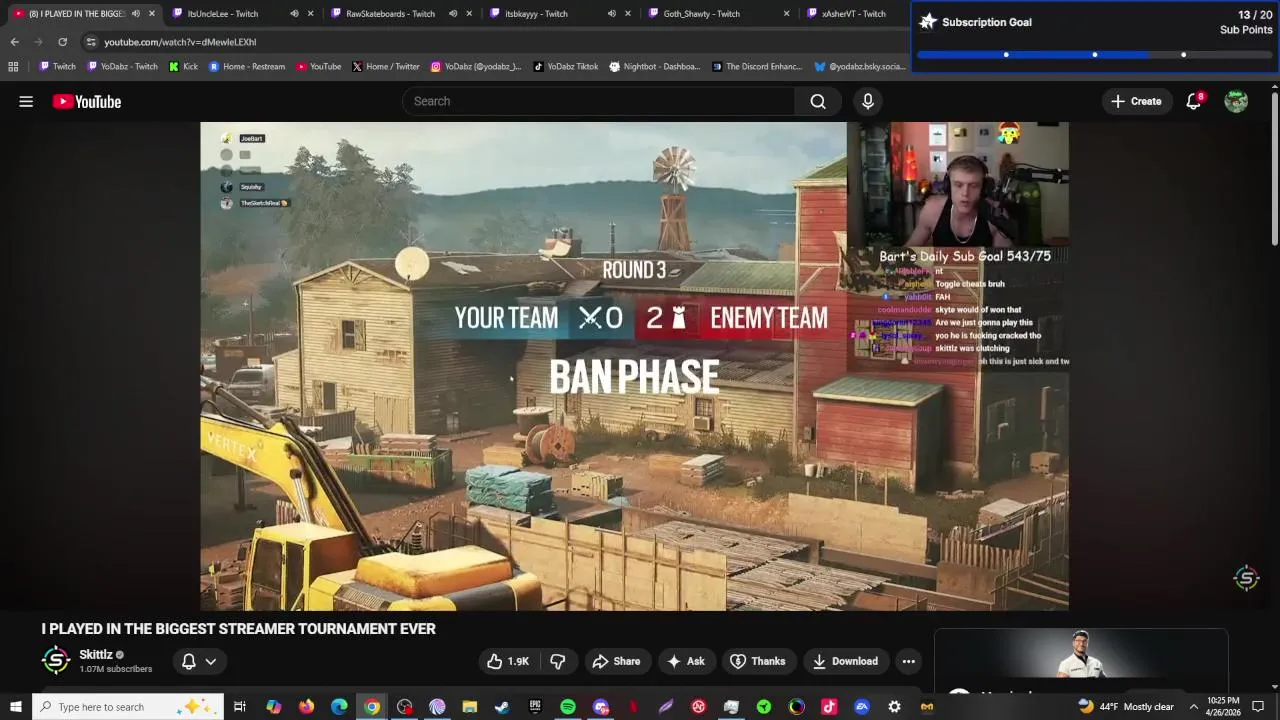Open the Nightbot Dashboard bookmark
This screenshot has height=720, width=1280.
[655, 67]
